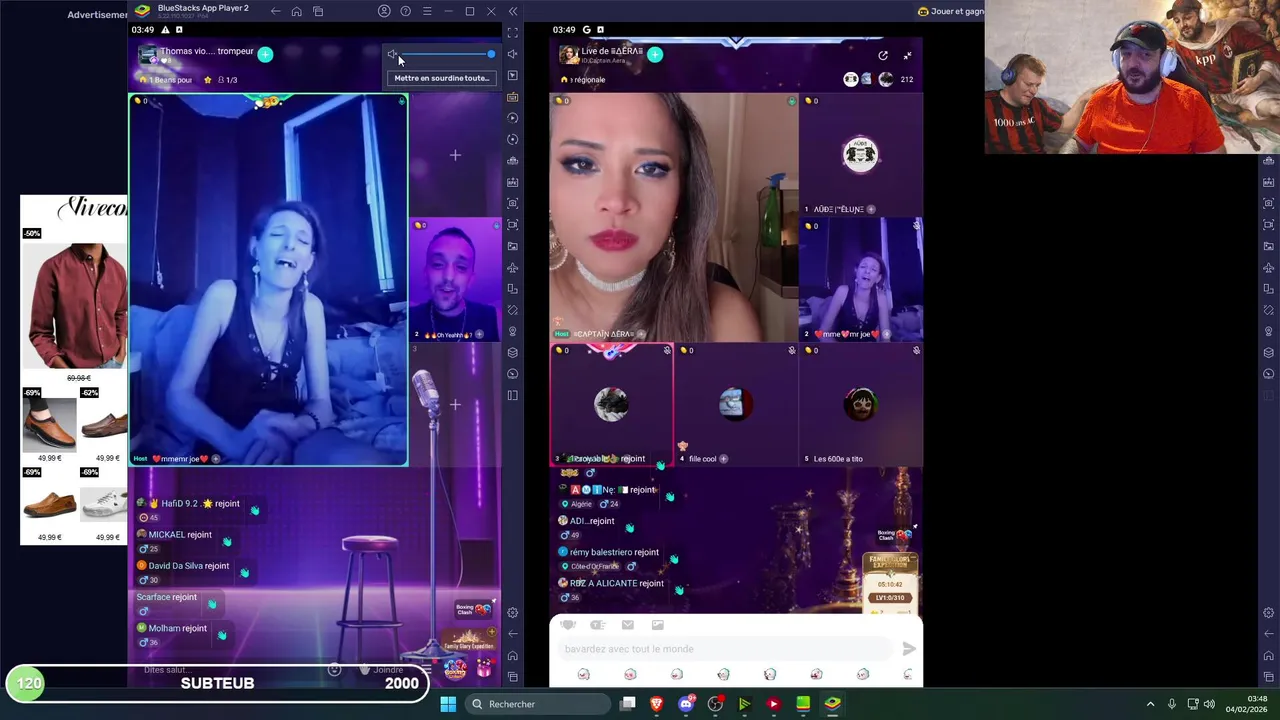This screenshot has height=720, width=1280.
Task: Open Boxing Clash icon in right stream
Action: pos(895,535)
